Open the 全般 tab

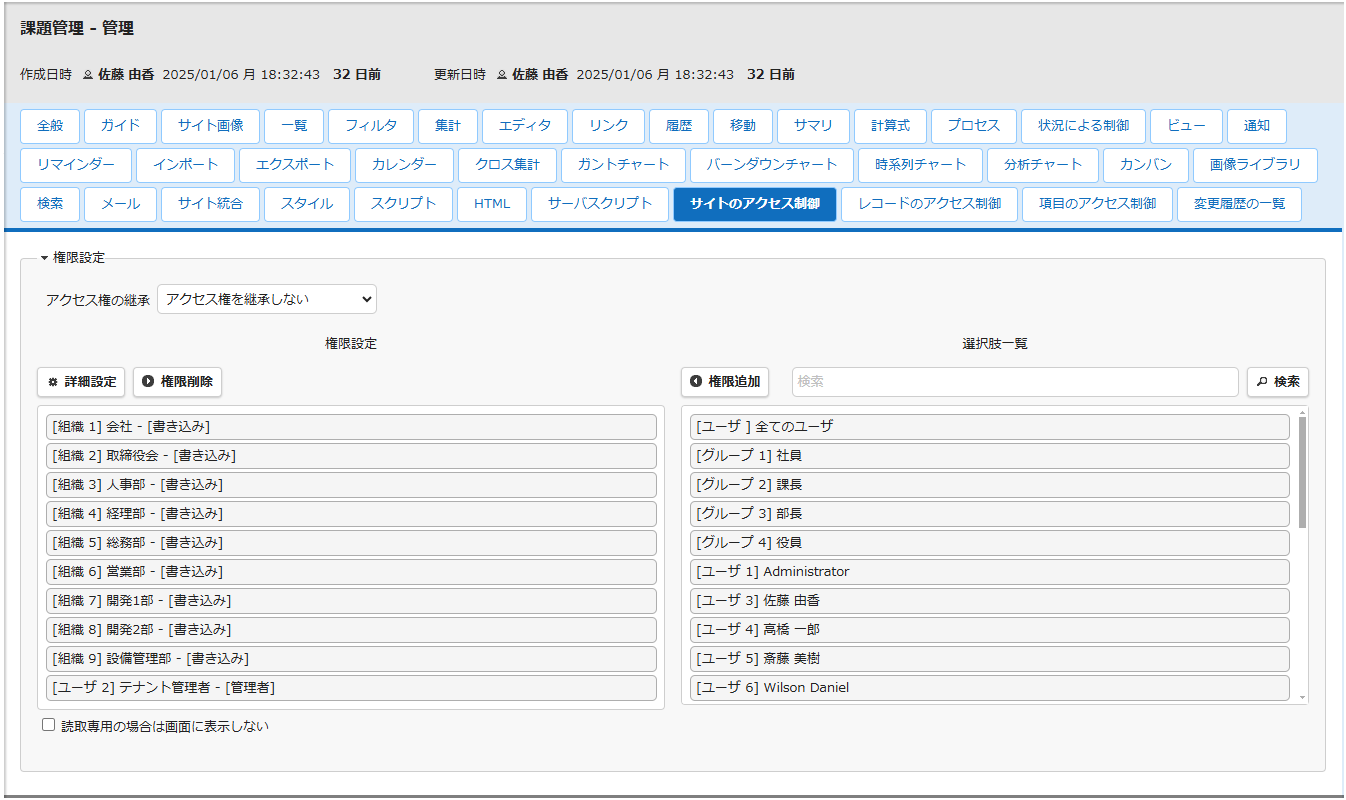tap(50, 126)
